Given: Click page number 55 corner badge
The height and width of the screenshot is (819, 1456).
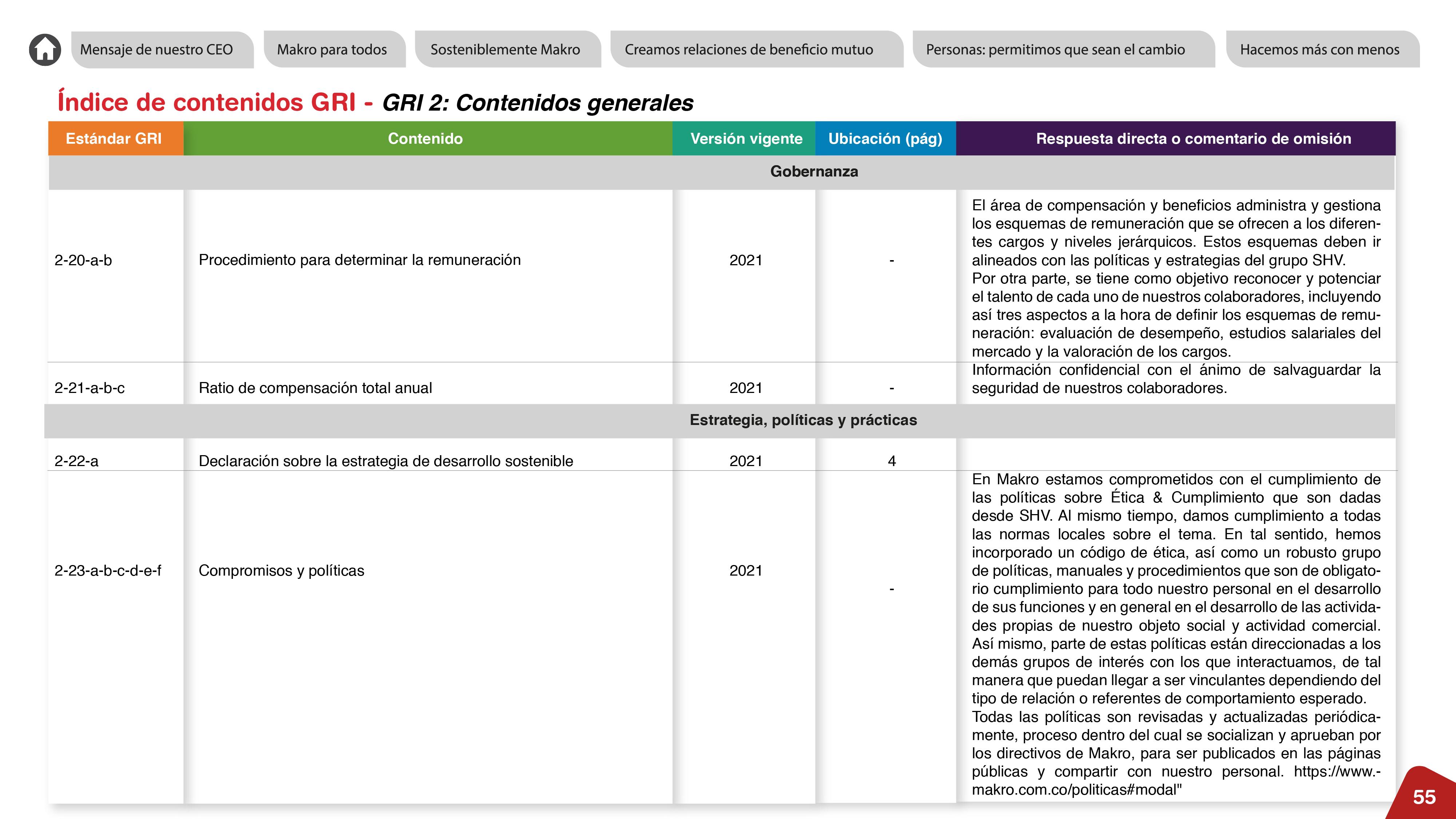Looking at the screenshot, I should click(x=1424, y=797).
